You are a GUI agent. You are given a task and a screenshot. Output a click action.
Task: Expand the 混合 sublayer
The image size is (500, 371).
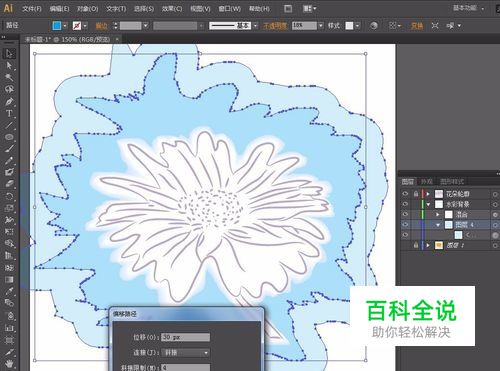click(x=438, y=215)
